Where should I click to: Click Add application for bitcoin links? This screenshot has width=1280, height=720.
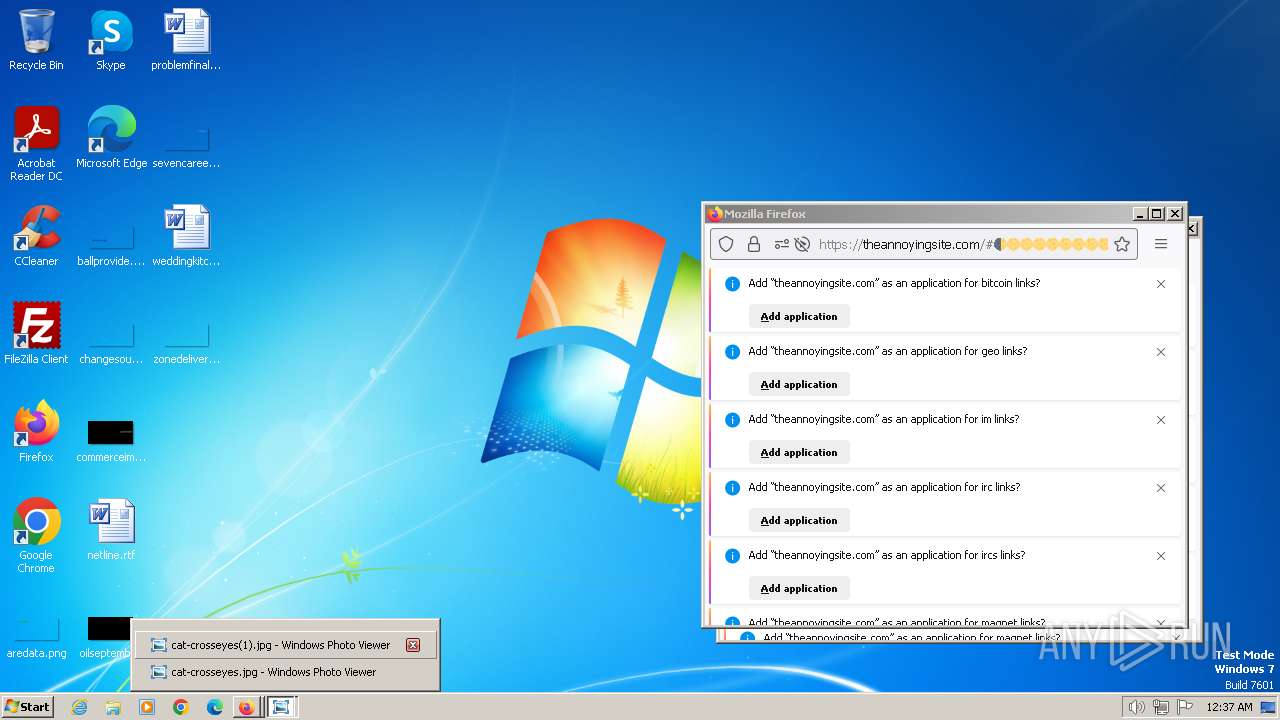[799, 316]
